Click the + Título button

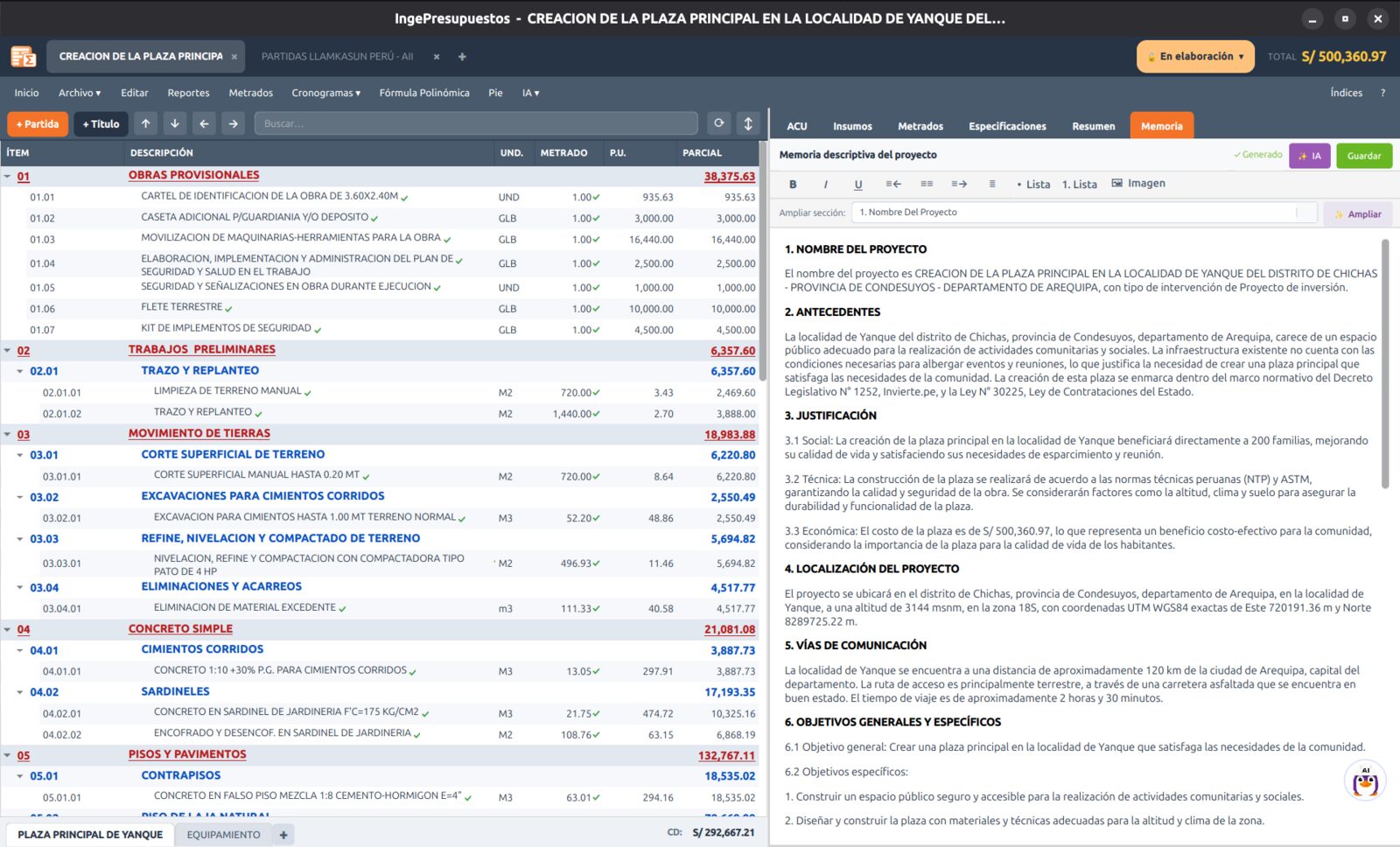(101, 124)
